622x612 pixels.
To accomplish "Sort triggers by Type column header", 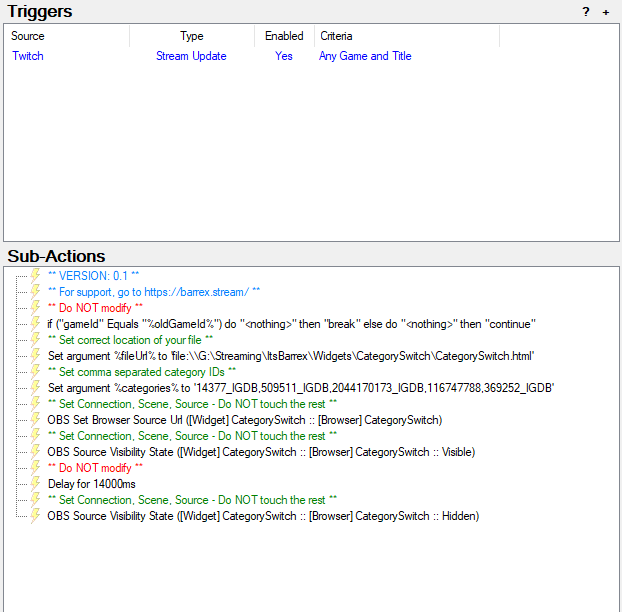I will 191,36.
